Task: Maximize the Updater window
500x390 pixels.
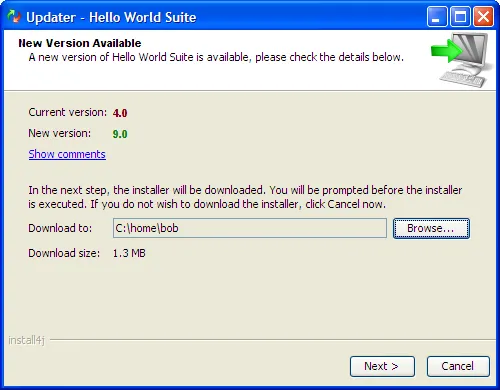Action: (x=460, y=16)
